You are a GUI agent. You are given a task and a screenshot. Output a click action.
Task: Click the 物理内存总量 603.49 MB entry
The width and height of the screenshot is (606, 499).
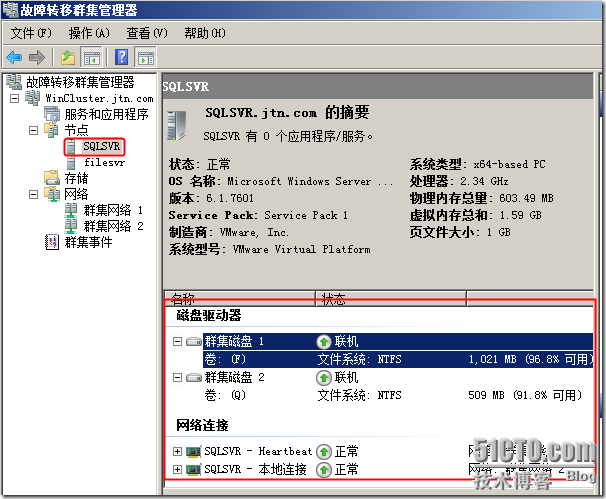482,198
